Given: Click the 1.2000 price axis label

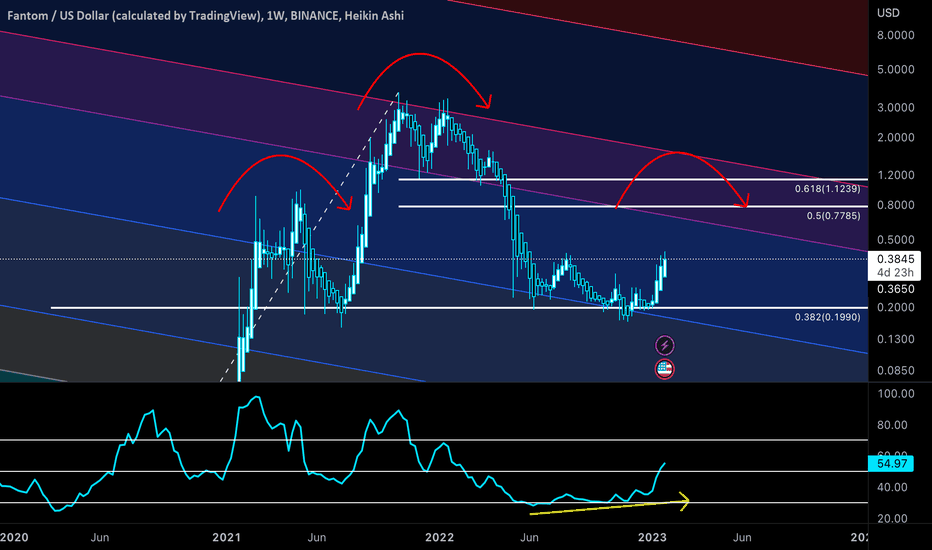Looking at the screenshot, I should (x=896, y=175).
